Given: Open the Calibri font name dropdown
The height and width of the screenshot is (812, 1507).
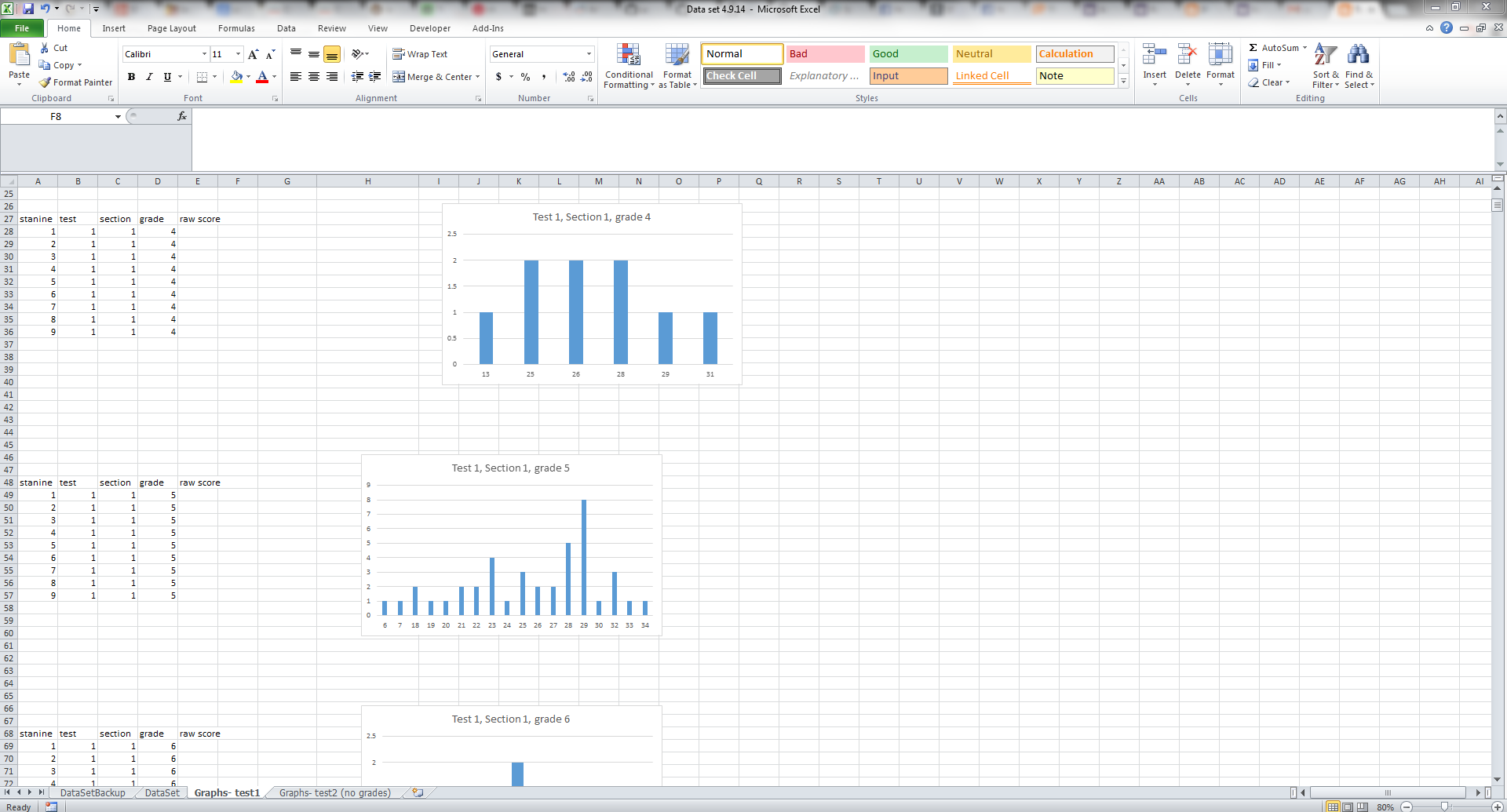Looking at the screenshot, I should (x=204, y=54).
